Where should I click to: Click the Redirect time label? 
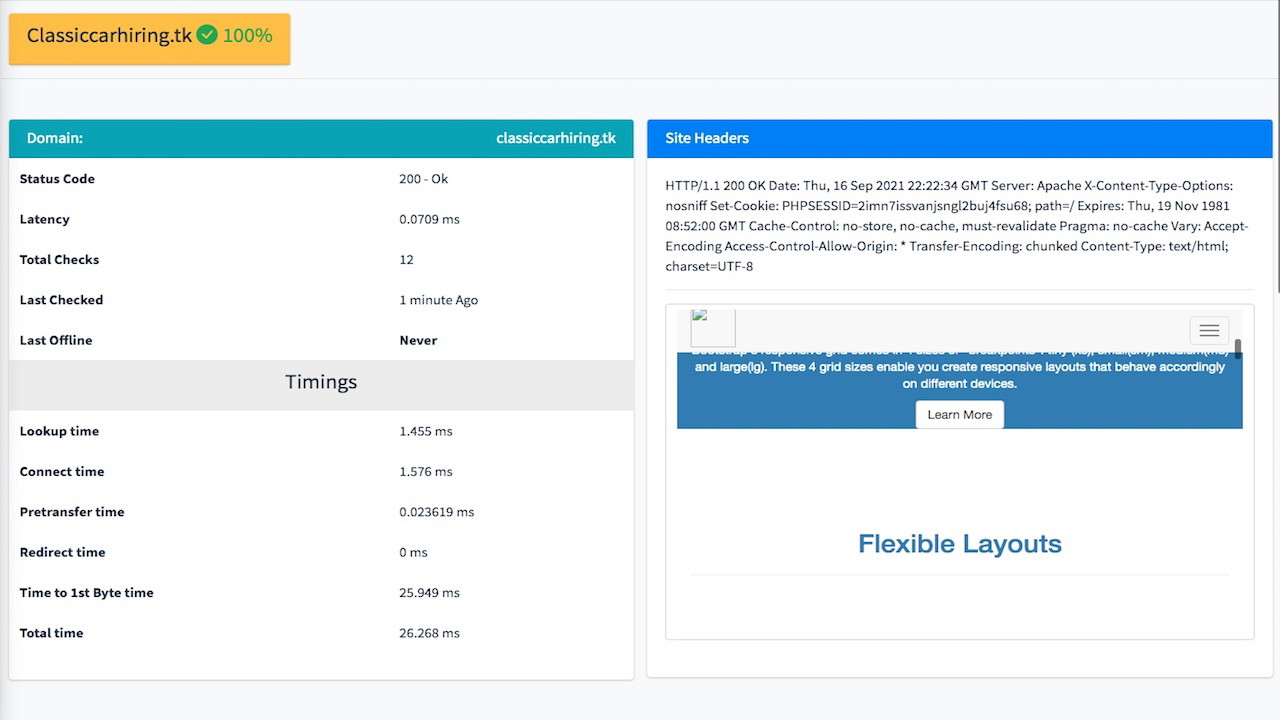[x=62, y=552]
